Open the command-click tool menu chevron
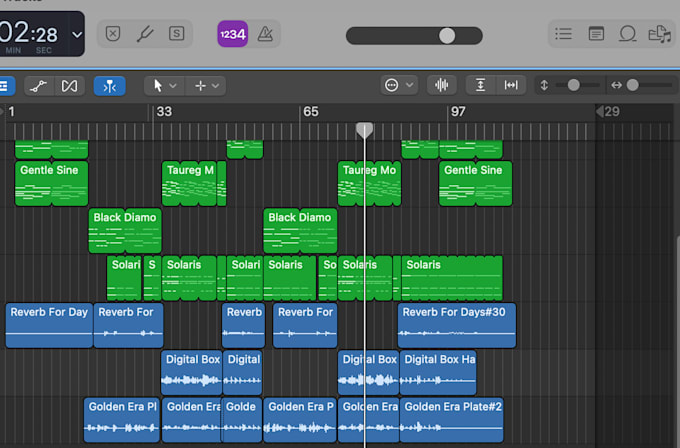The height and width of the screenshot is (448, 680). [x=216, y=86]
